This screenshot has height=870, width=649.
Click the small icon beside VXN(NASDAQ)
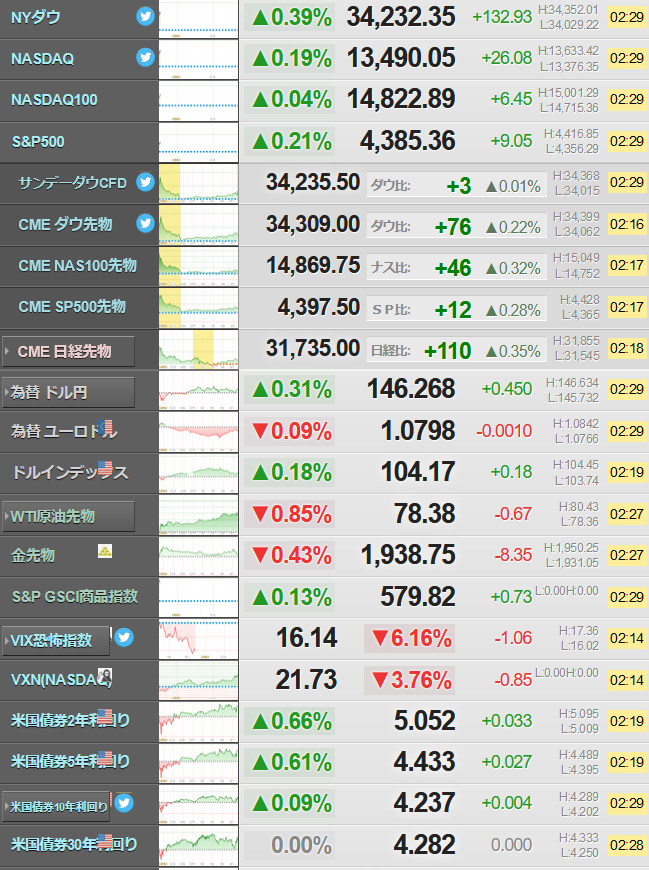click(105, 675)
